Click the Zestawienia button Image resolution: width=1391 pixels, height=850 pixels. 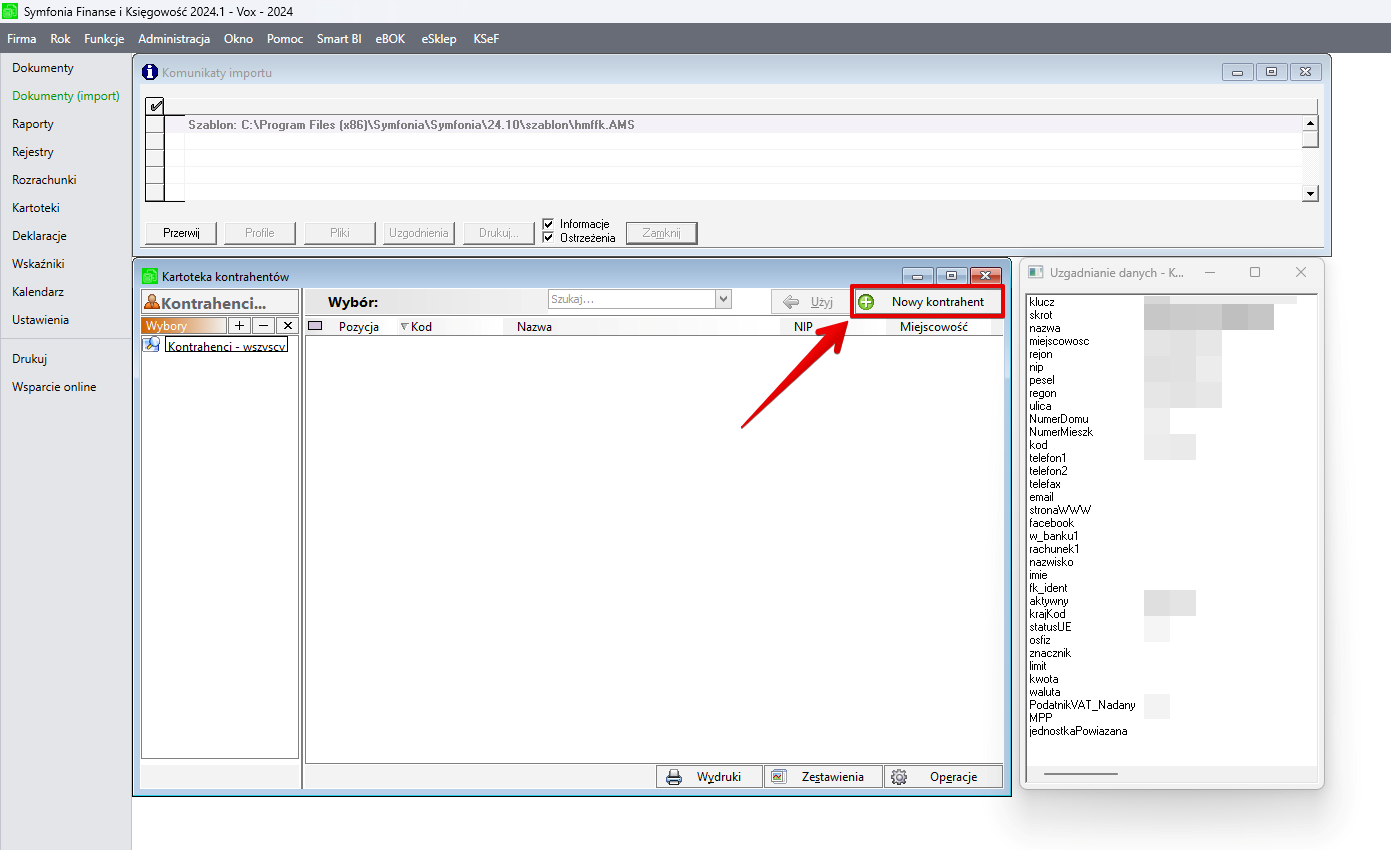823,777
